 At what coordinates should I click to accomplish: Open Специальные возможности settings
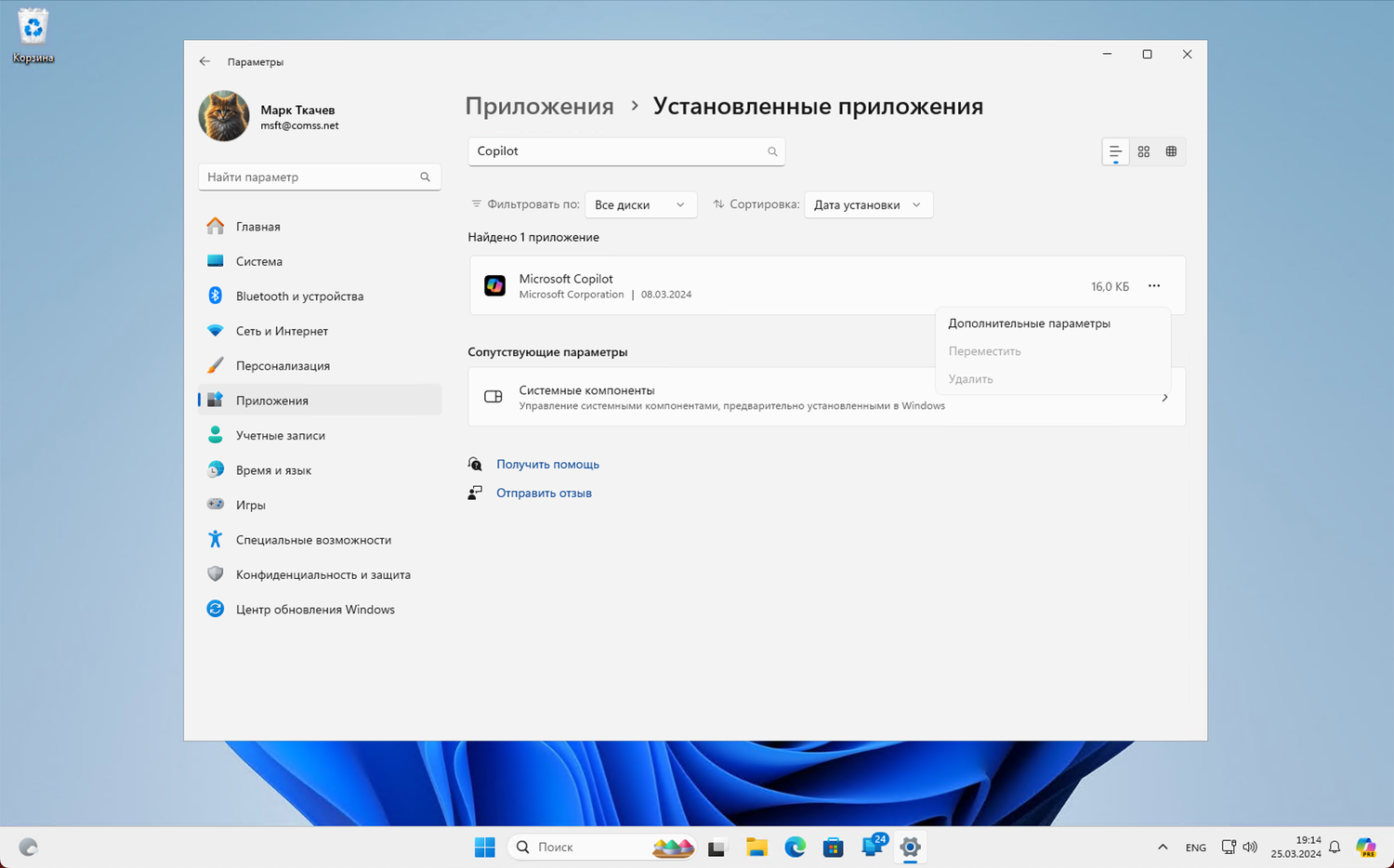pyautogui.click(x=320, y=540)
